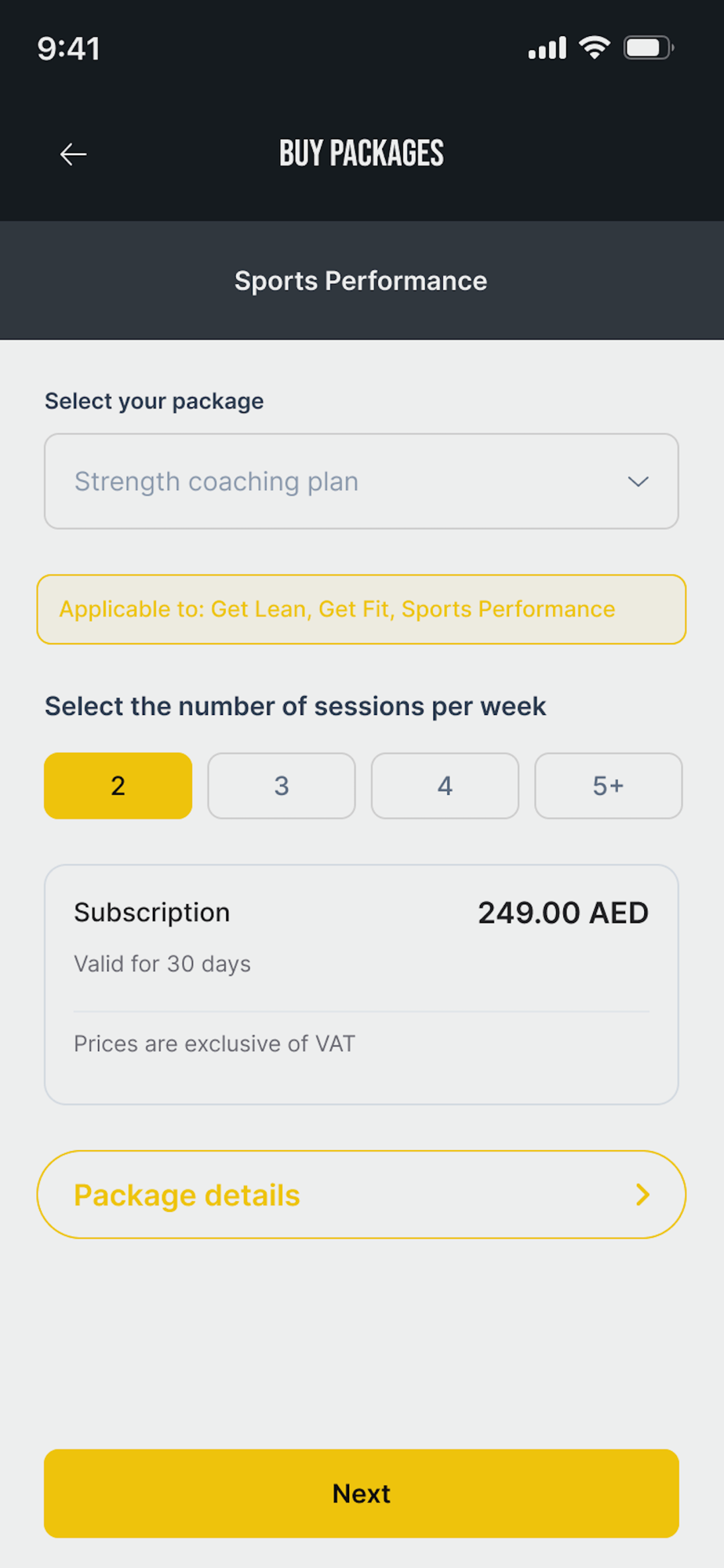This screenshot has width=724, height=1568.
Task: Tap the Applicable to notice banner
Action: coord(361,609)
